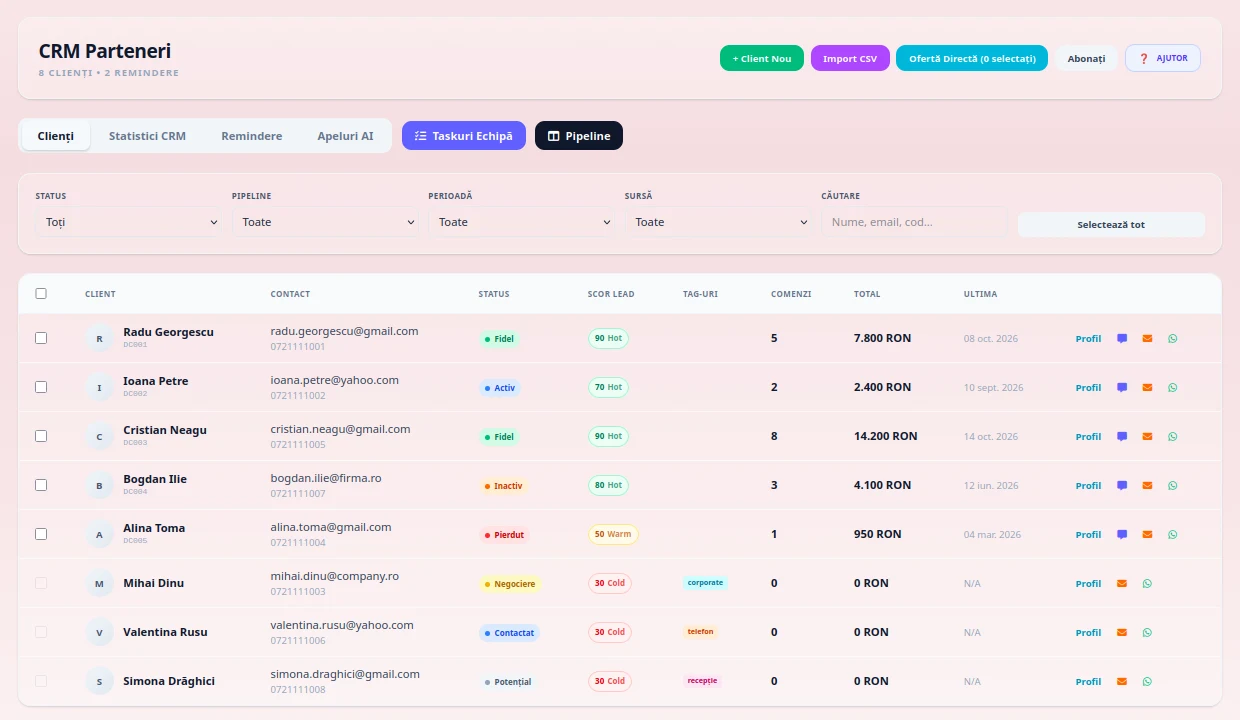
Task: Expand the Status filter dropdown
Action: (x=130, y=222)
